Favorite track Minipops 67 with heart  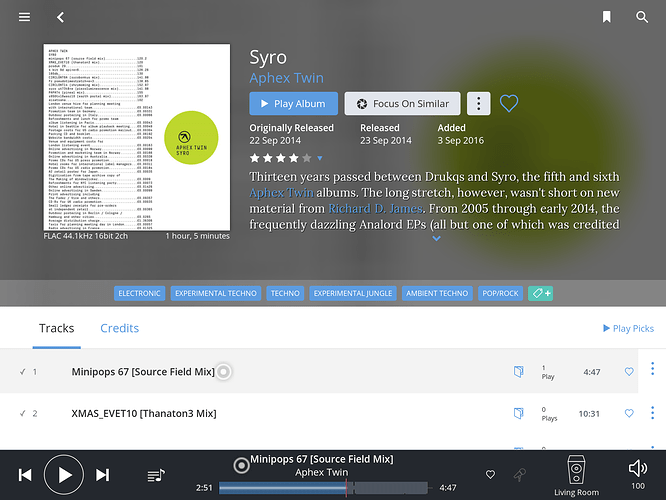[629, 372]
